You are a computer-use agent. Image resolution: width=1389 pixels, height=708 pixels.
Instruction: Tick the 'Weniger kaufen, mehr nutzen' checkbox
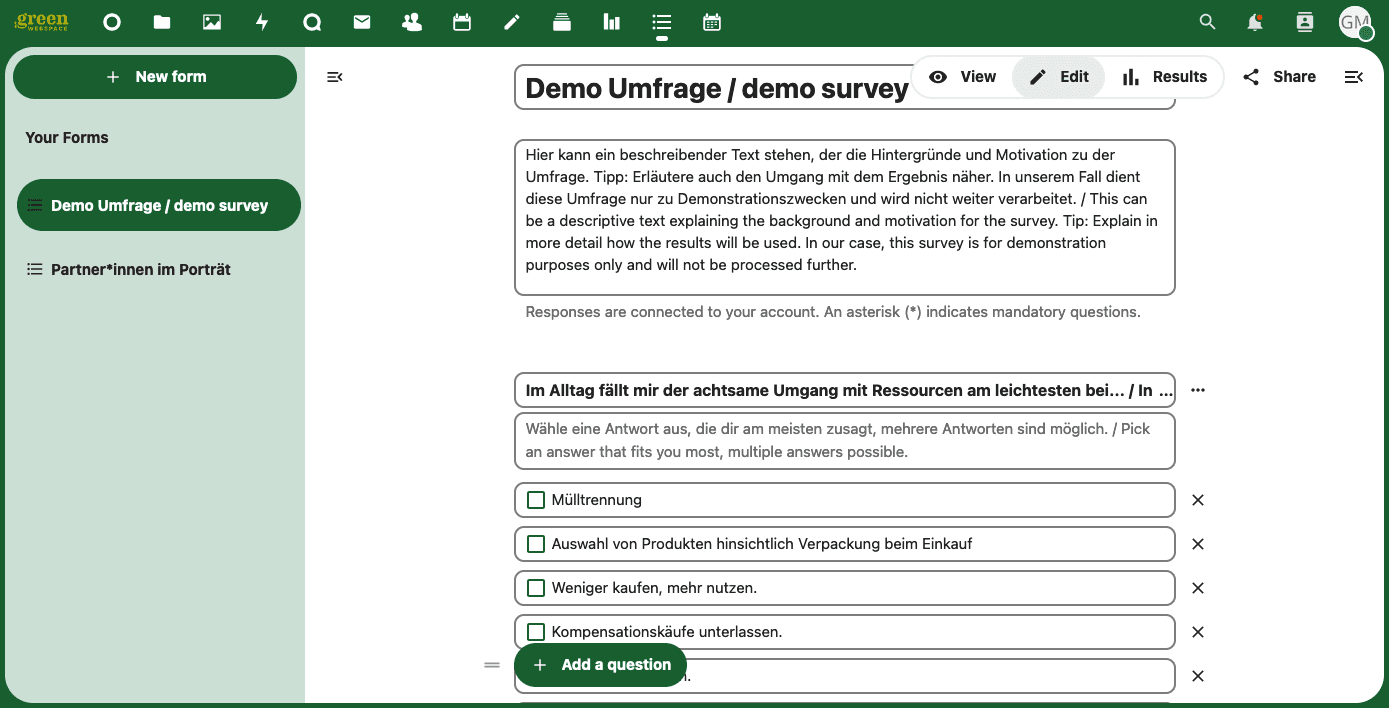(536, 588)
